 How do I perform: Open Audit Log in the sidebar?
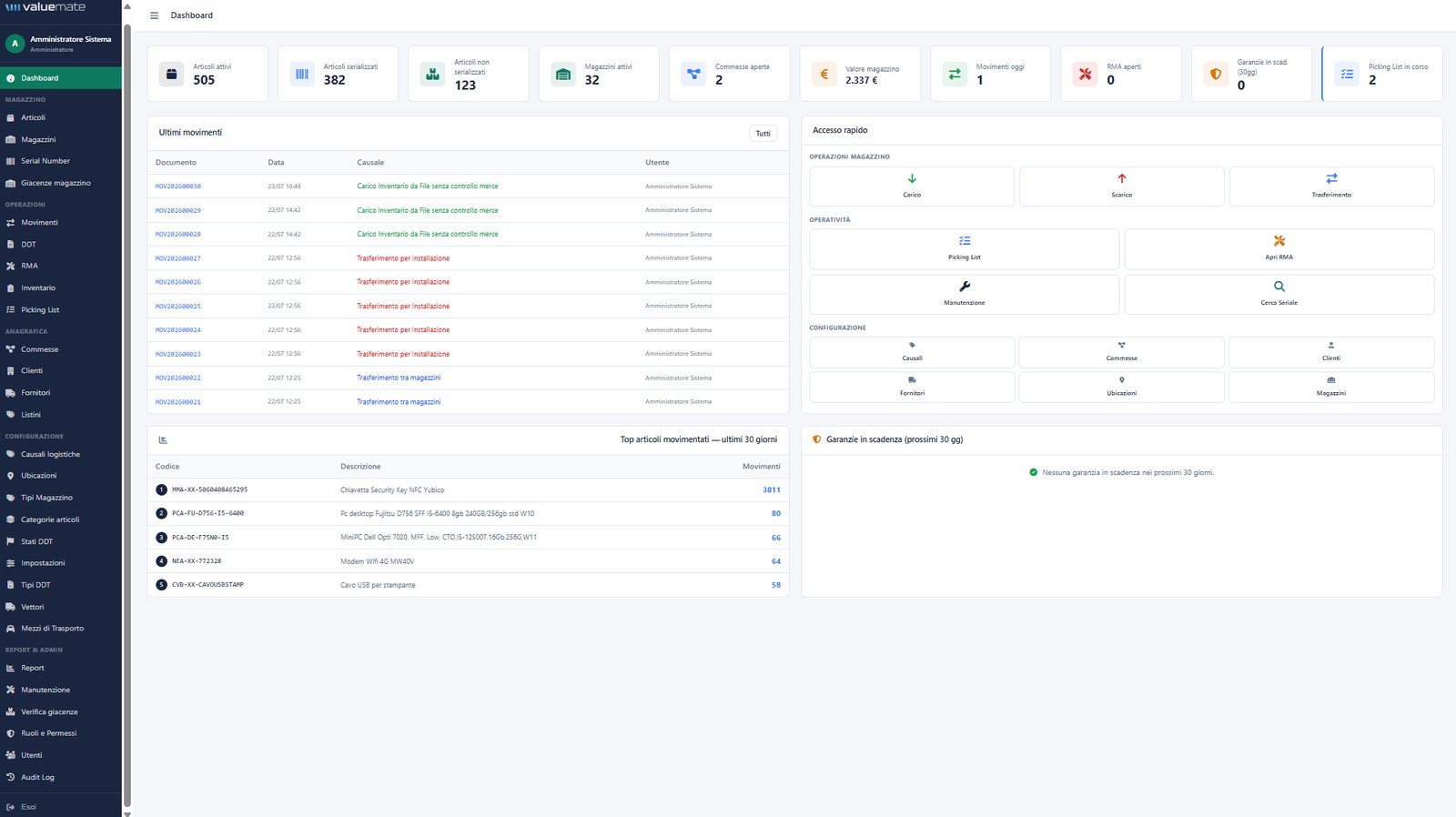pos(60,777)
